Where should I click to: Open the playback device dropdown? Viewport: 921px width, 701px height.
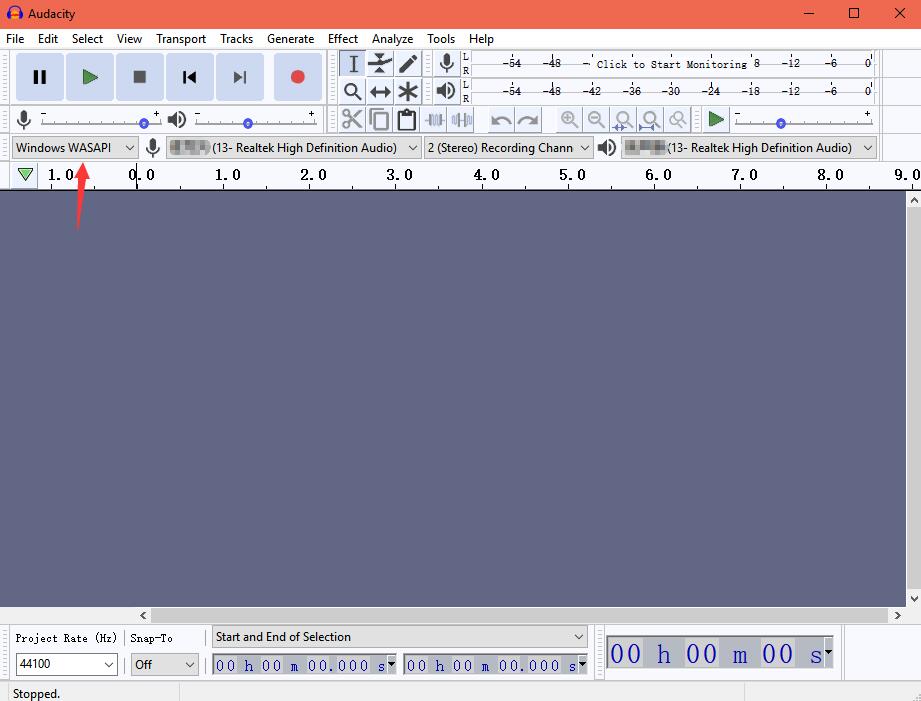click(x=749, y=147)
